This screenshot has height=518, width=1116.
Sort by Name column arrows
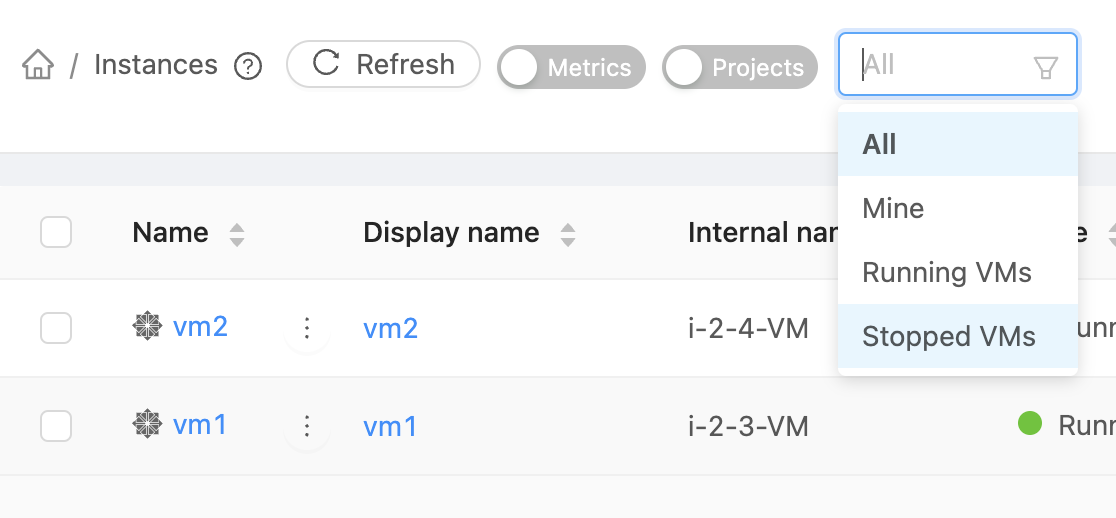pyautogui.click(x=237, y=234)
